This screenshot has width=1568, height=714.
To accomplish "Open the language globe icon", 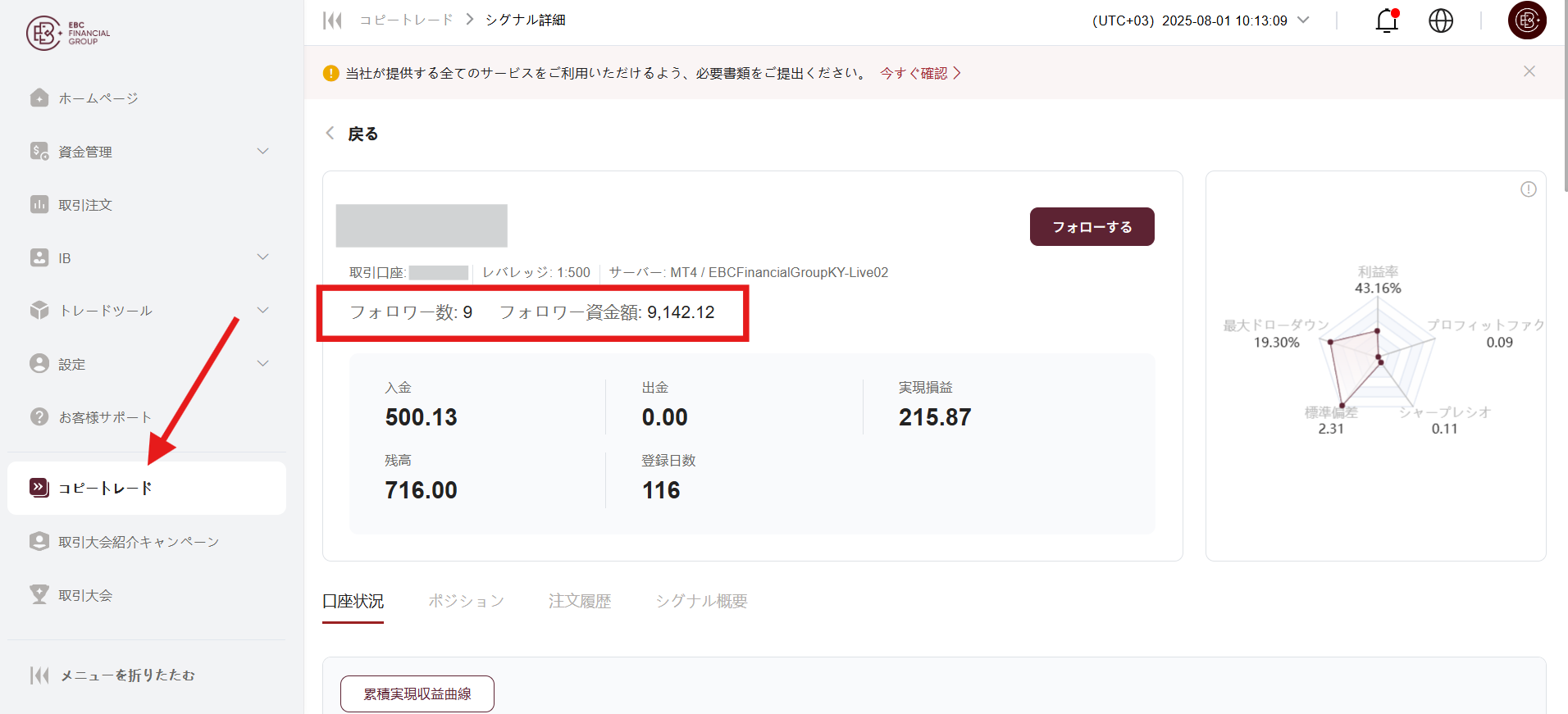I will click(1441, 20).
